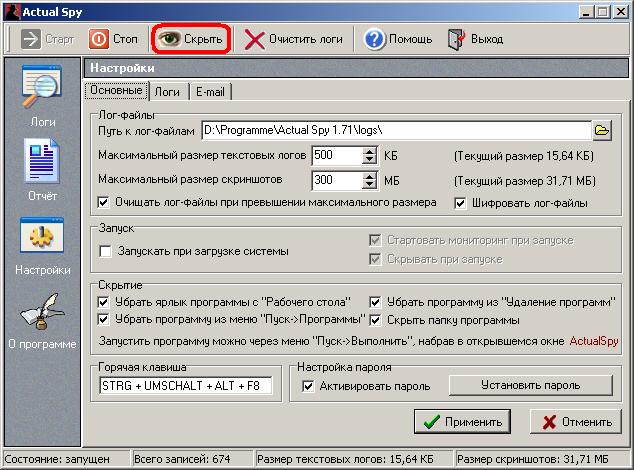Image resolution: width=634 pixels, height=470 pixels.
Task: Open the Отчёт report sidebar icon
Action: (x=42, y=170)
